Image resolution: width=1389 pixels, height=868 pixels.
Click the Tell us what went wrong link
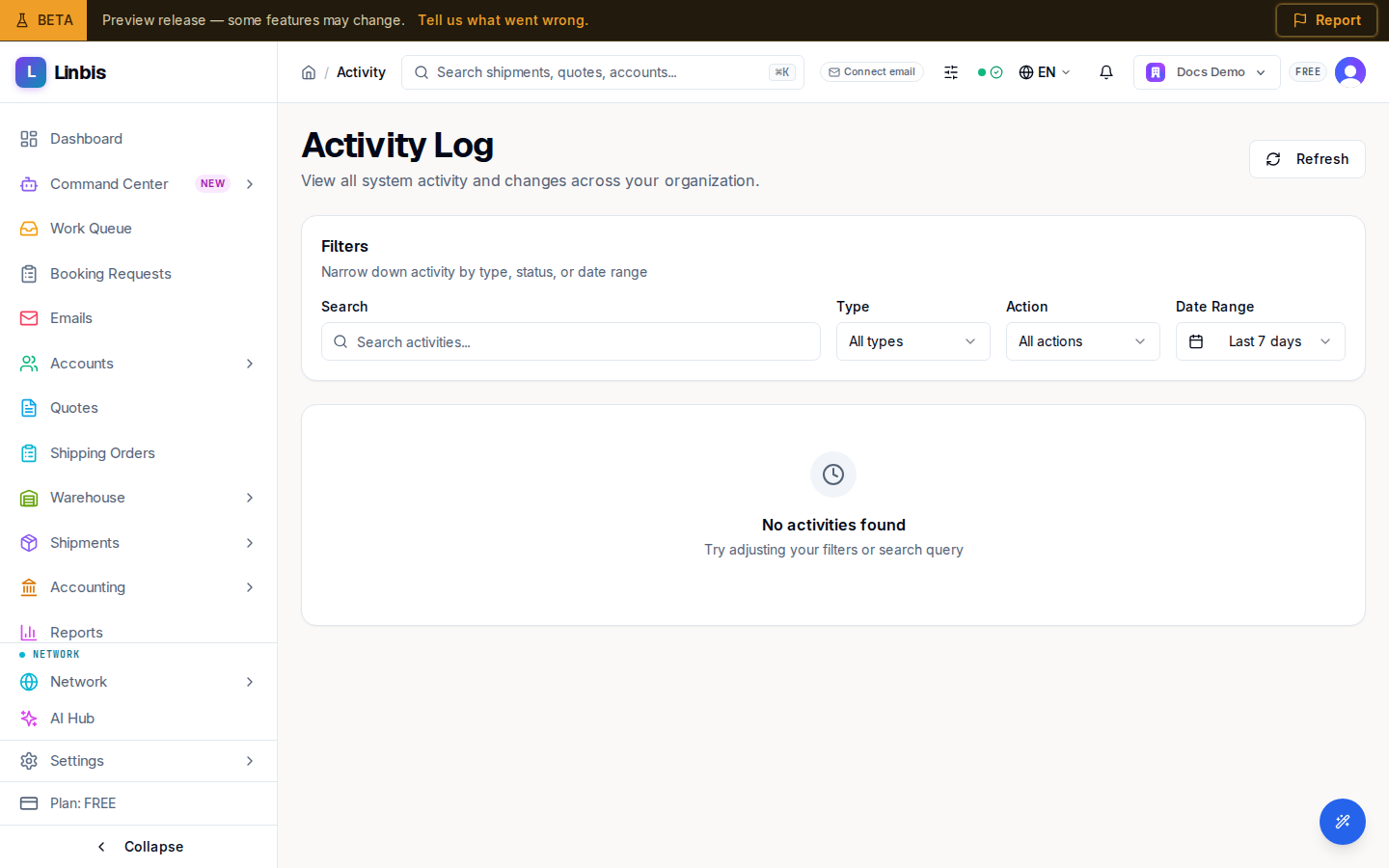click(503, 20)
